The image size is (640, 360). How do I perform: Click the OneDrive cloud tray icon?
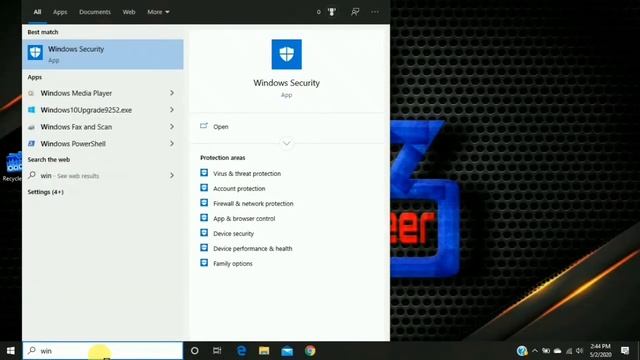[557, 351]
